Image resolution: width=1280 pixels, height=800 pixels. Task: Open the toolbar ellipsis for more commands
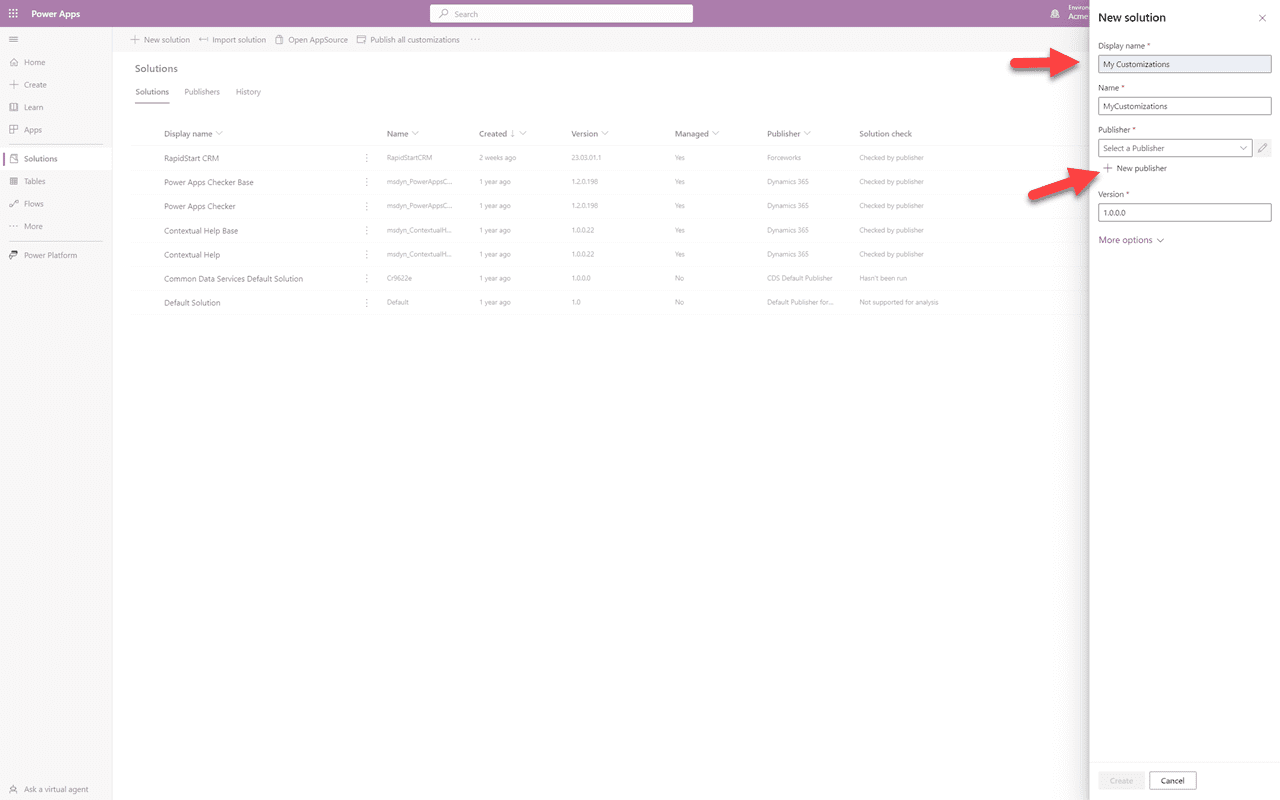(475, 39)
